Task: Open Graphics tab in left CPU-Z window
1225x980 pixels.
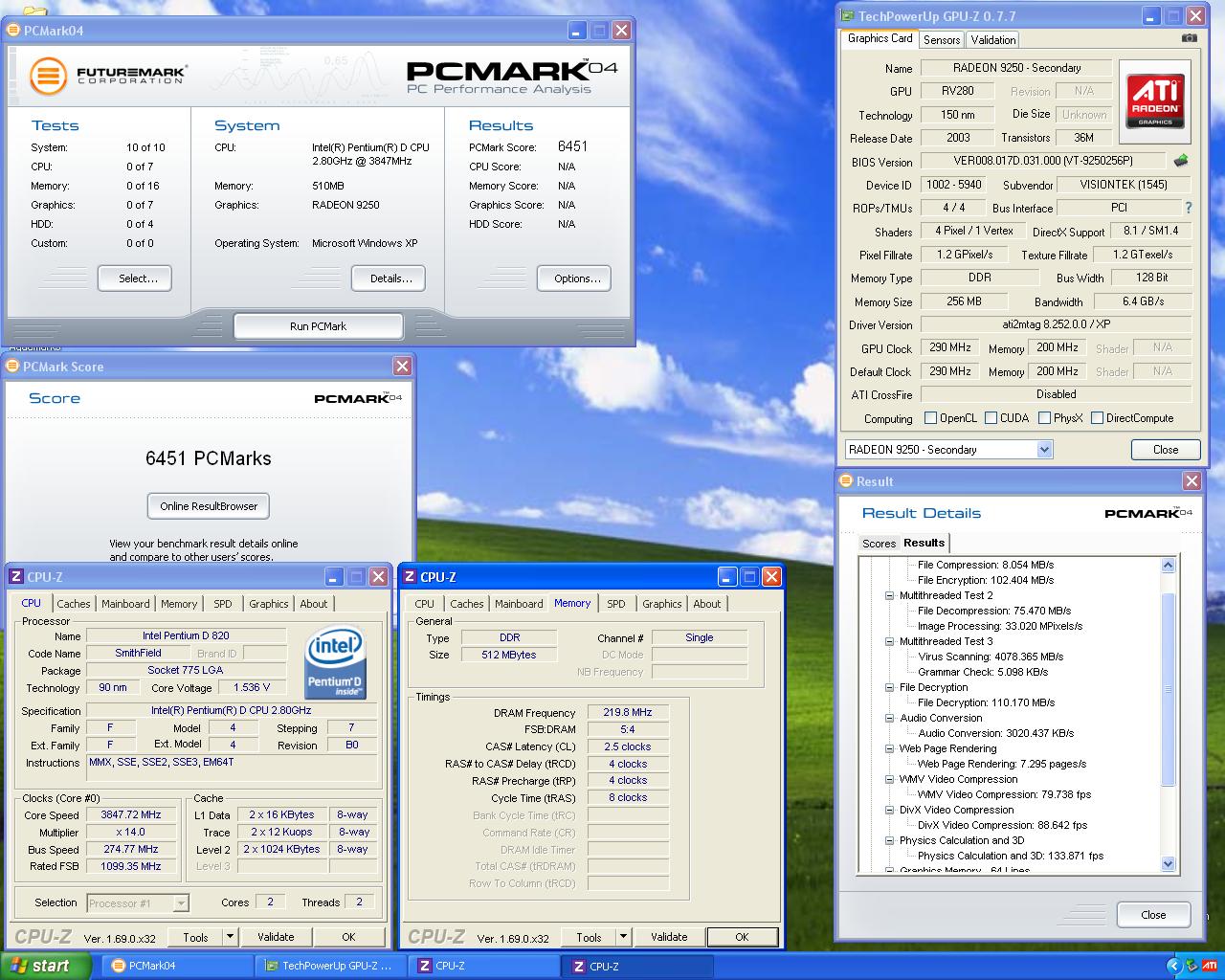Action: 268,604
